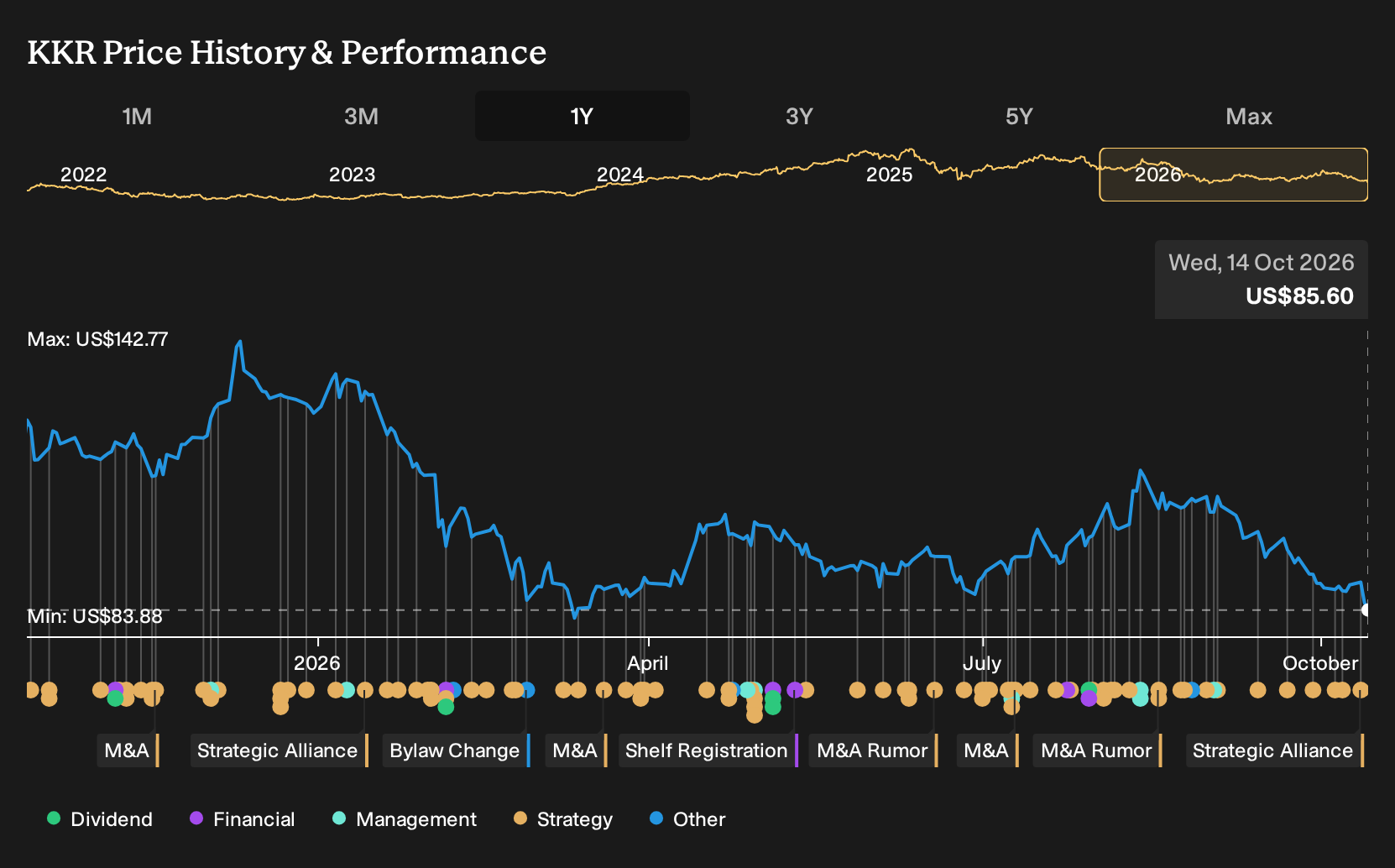Jump to 2023 in the overview sparkline
Image resolution: width=1395 pixels, height=868 pixels.
[352, 175]
